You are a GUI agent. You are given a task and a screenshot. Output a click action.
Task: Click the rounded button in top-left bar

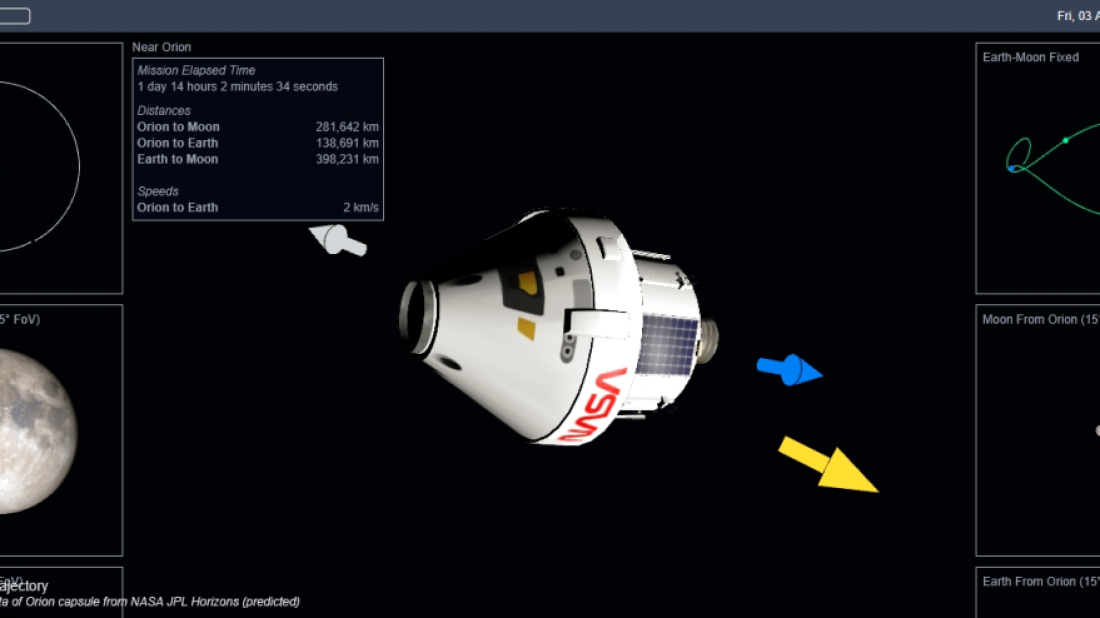(x=15, y=16)
